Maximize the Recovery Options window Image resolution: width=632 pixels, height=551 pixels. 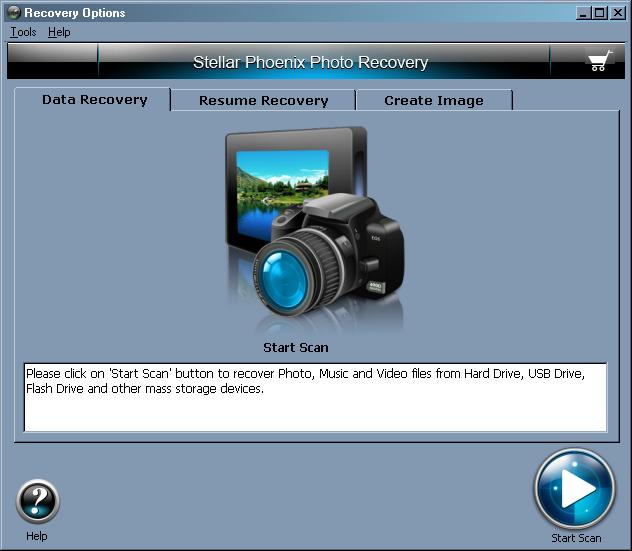(599, 13)
